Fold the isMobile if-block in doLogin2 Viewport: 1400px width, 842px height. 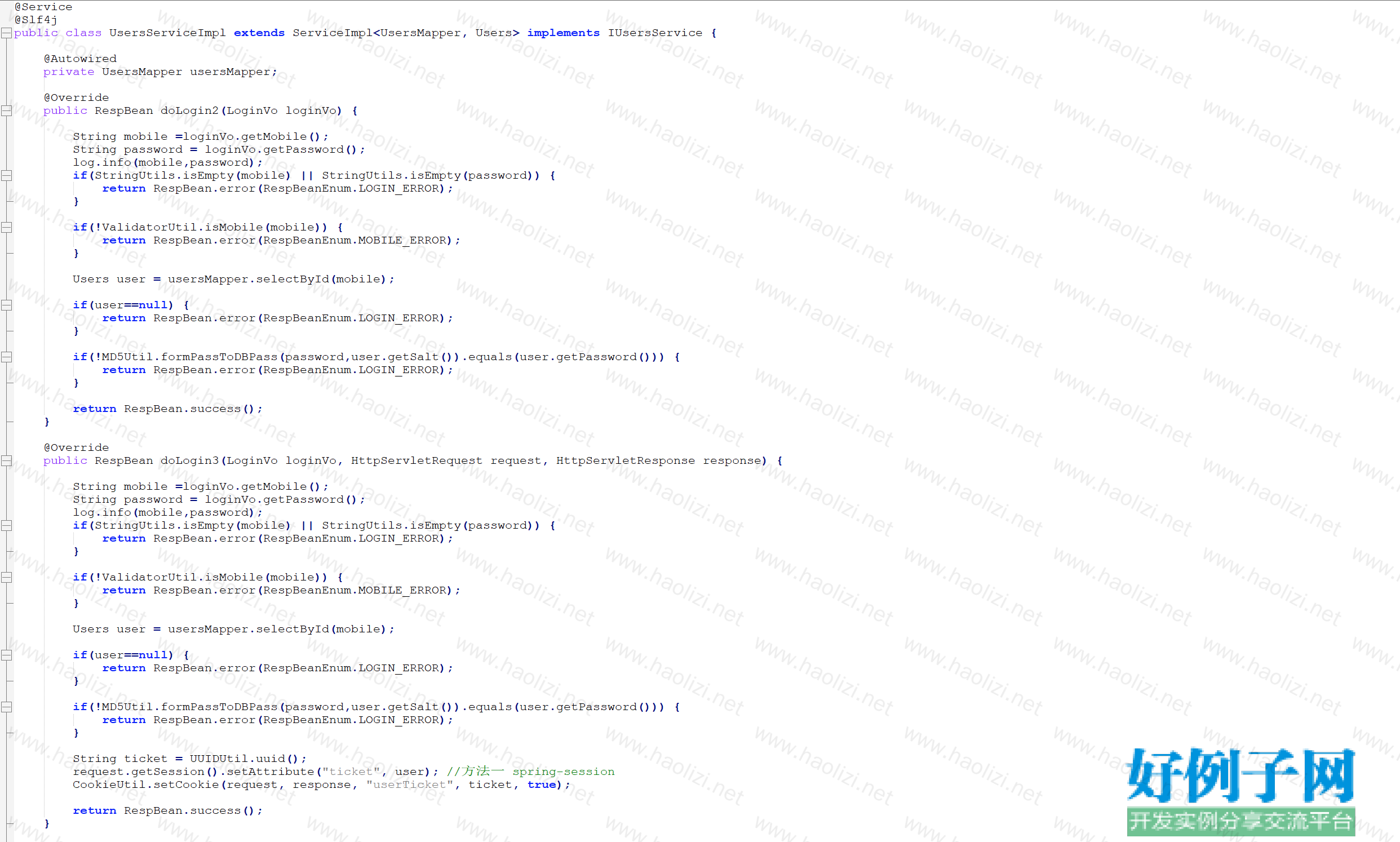(x=6, y=228)
